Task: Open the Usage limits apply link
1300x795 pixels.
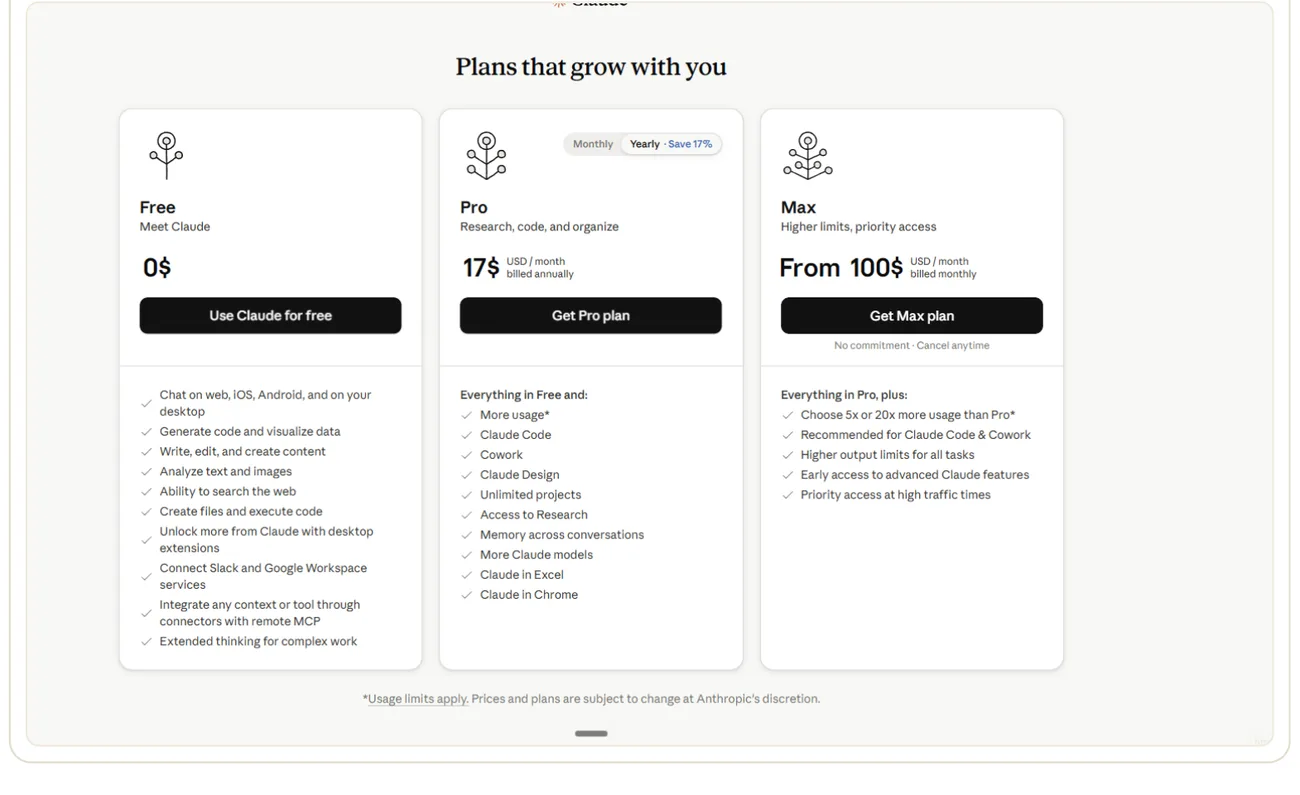Action: 418,699
